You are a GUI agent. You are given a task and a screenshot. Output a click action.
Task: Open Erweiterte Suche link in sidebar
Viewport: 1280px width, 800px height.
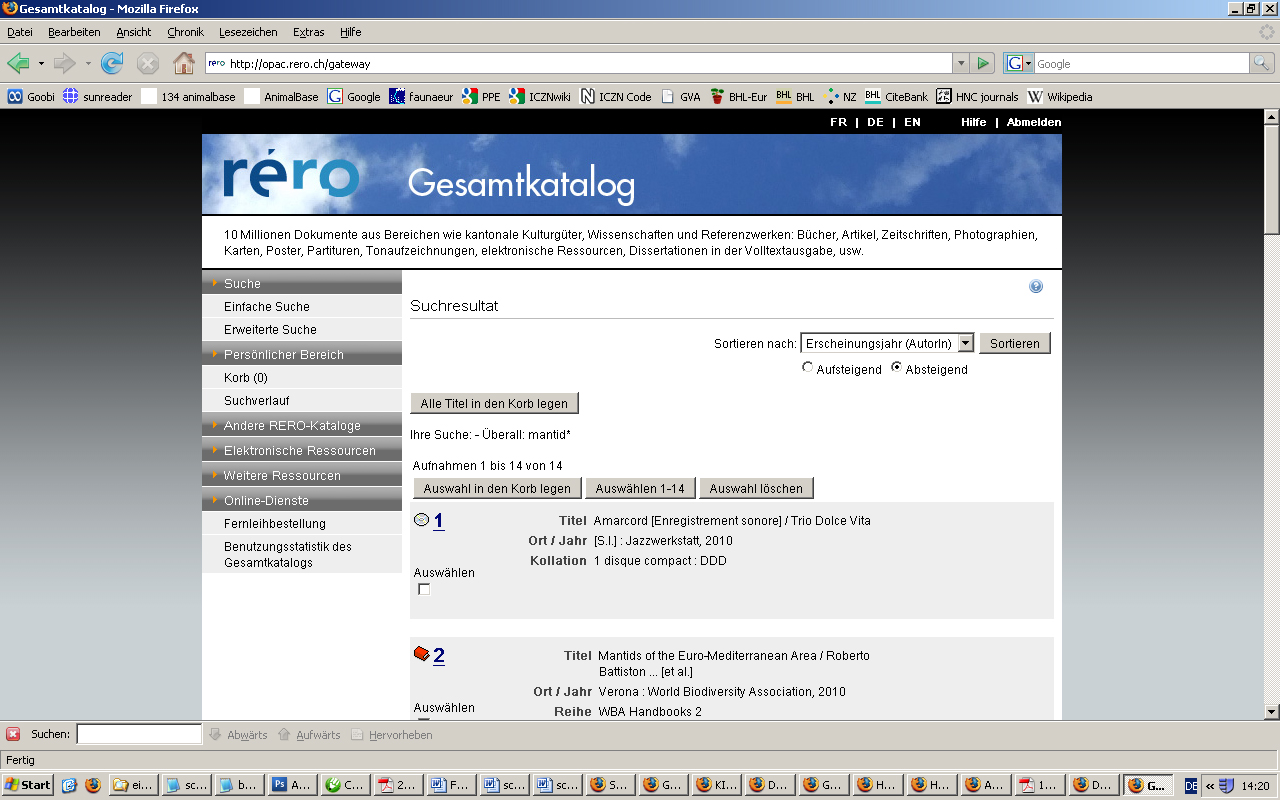tap(270, 330)
